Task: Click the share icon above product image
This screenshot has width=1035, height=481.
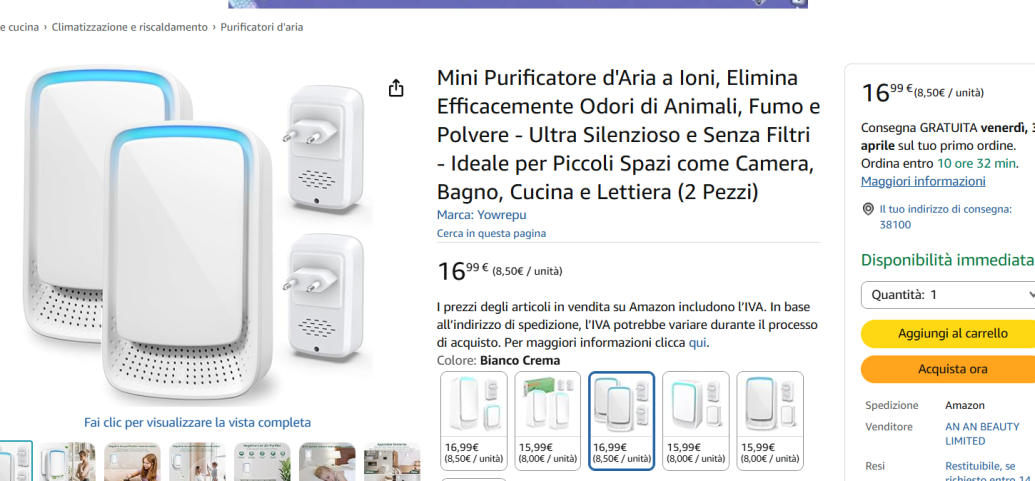Action: tap(396, 89)
